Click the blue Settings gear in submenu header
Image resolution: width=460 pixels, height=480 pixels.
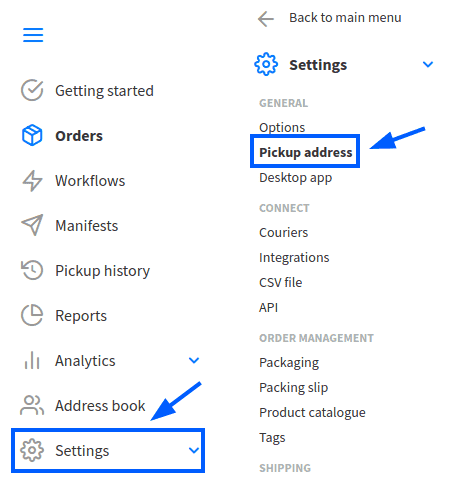point(266,64)
